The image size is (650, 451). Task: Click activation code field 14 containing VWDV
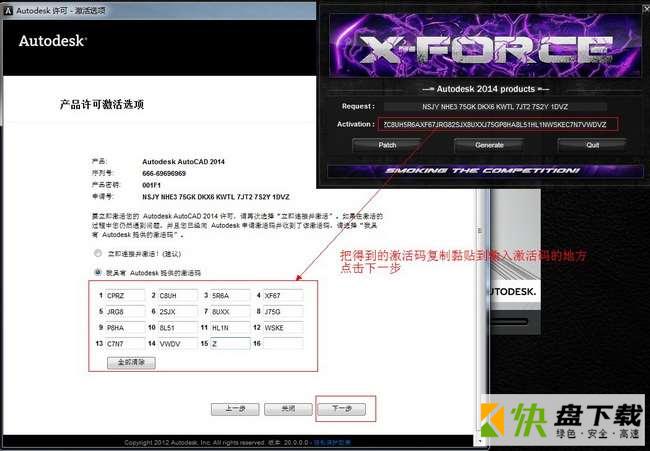tap(178, 344)
